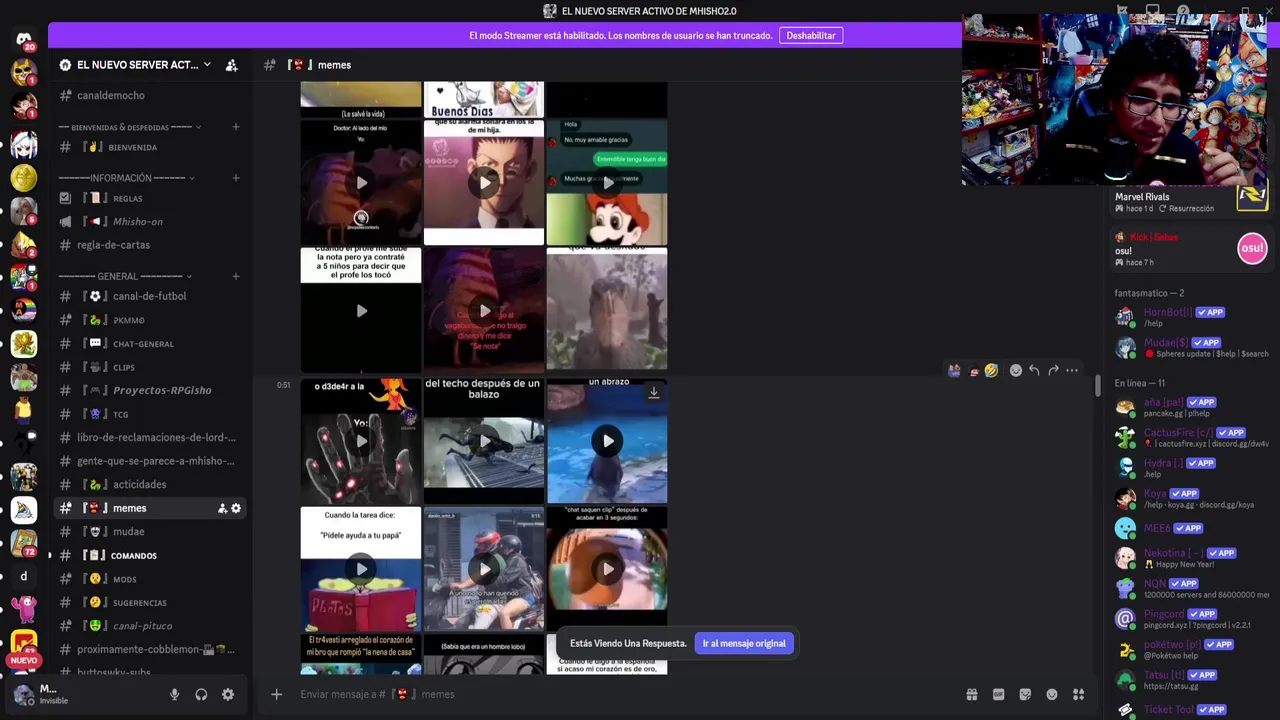The width and height of the screenshot is (1280, 720).
Task: Disable Streamer mode with Deshabilitar button
Action: (811, 35)
